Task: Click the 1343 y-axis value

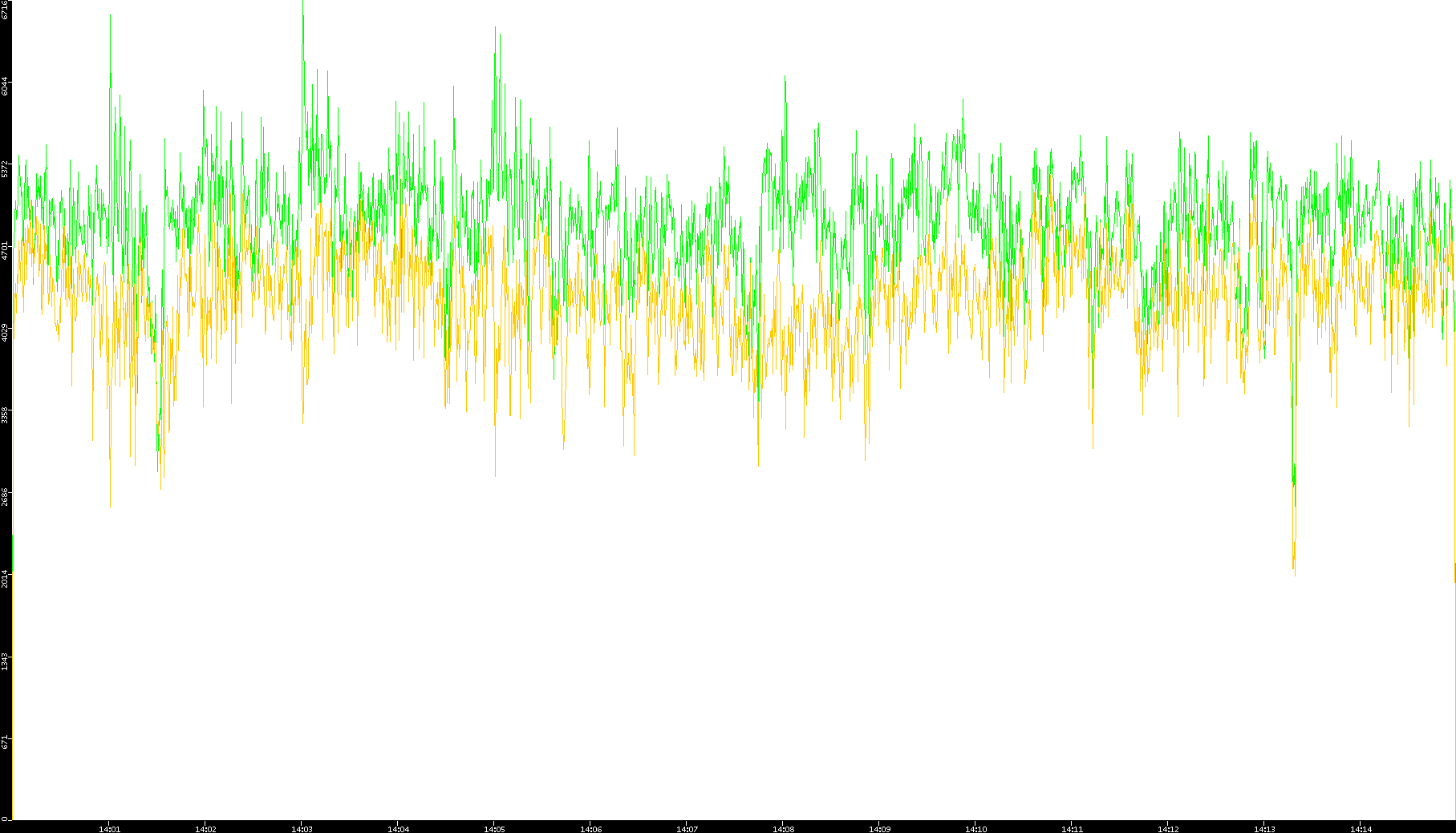Action: (6, 661)
